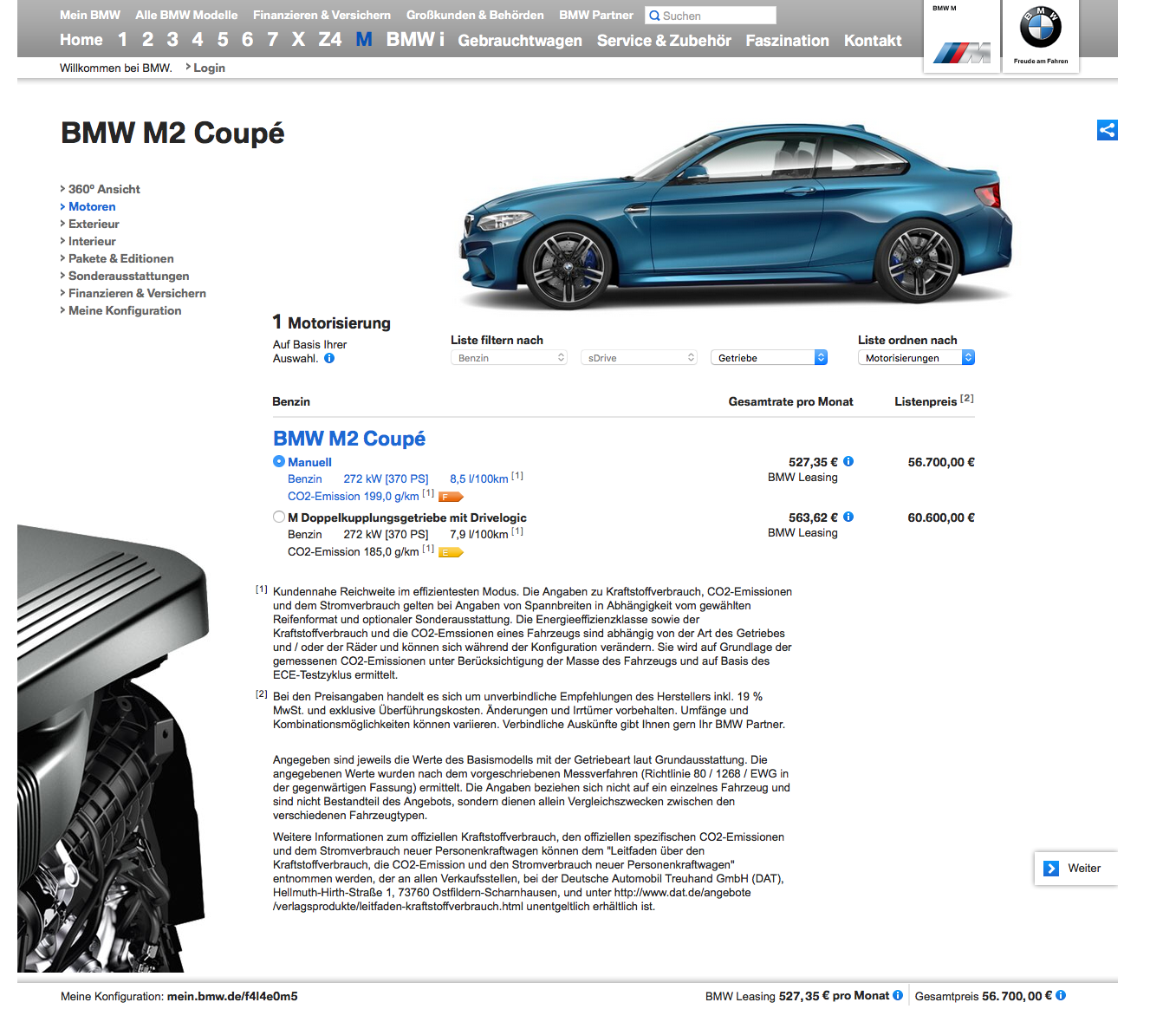Open info icon next to Auswahl
This screenshot has height=1009, width=1176.
click(x=329, y=358)
